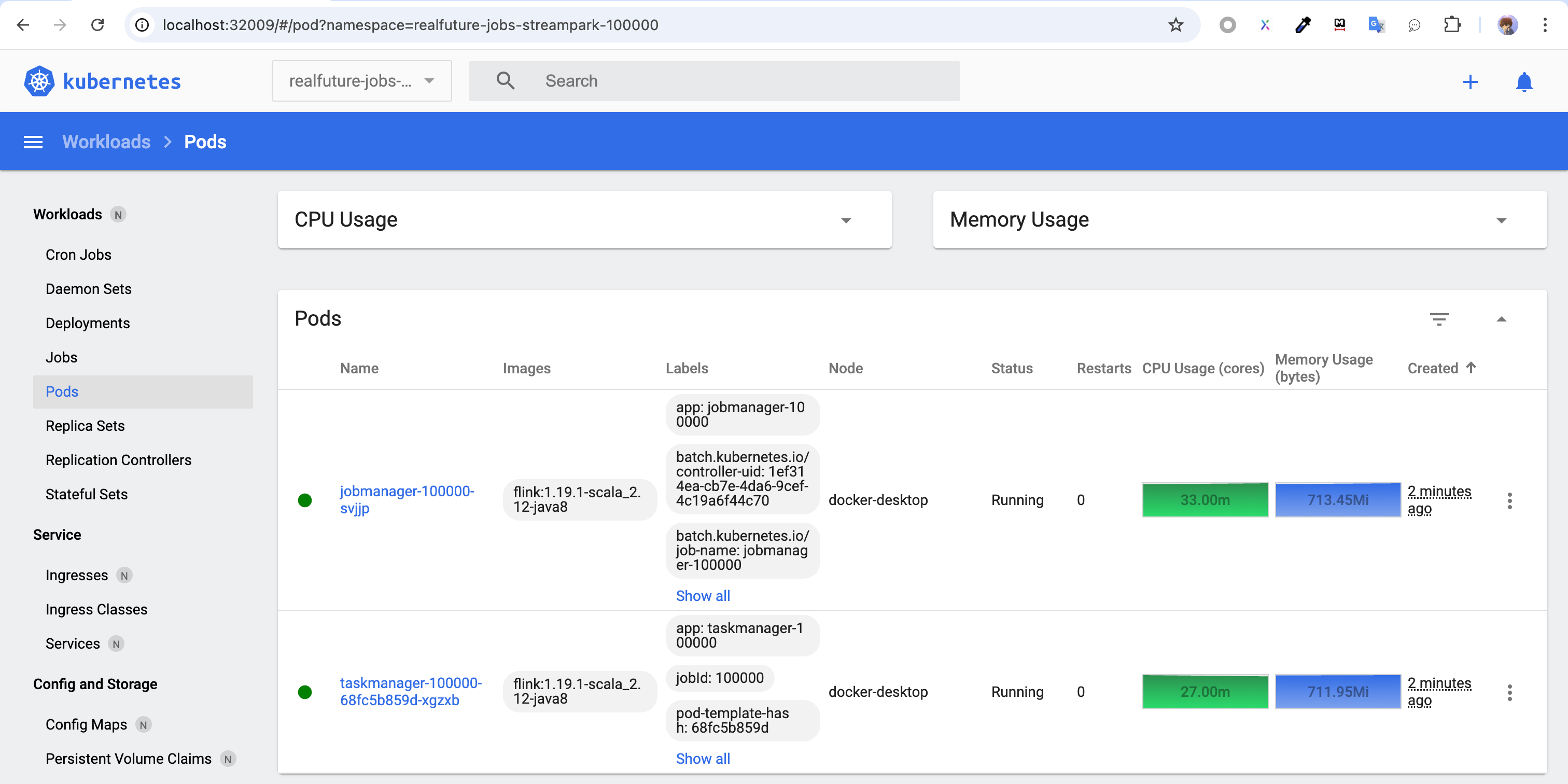Click the Pods table filter icon
Image resolution: width=1568 pixels, height=784 pixels.
[x=1439, y=319]
